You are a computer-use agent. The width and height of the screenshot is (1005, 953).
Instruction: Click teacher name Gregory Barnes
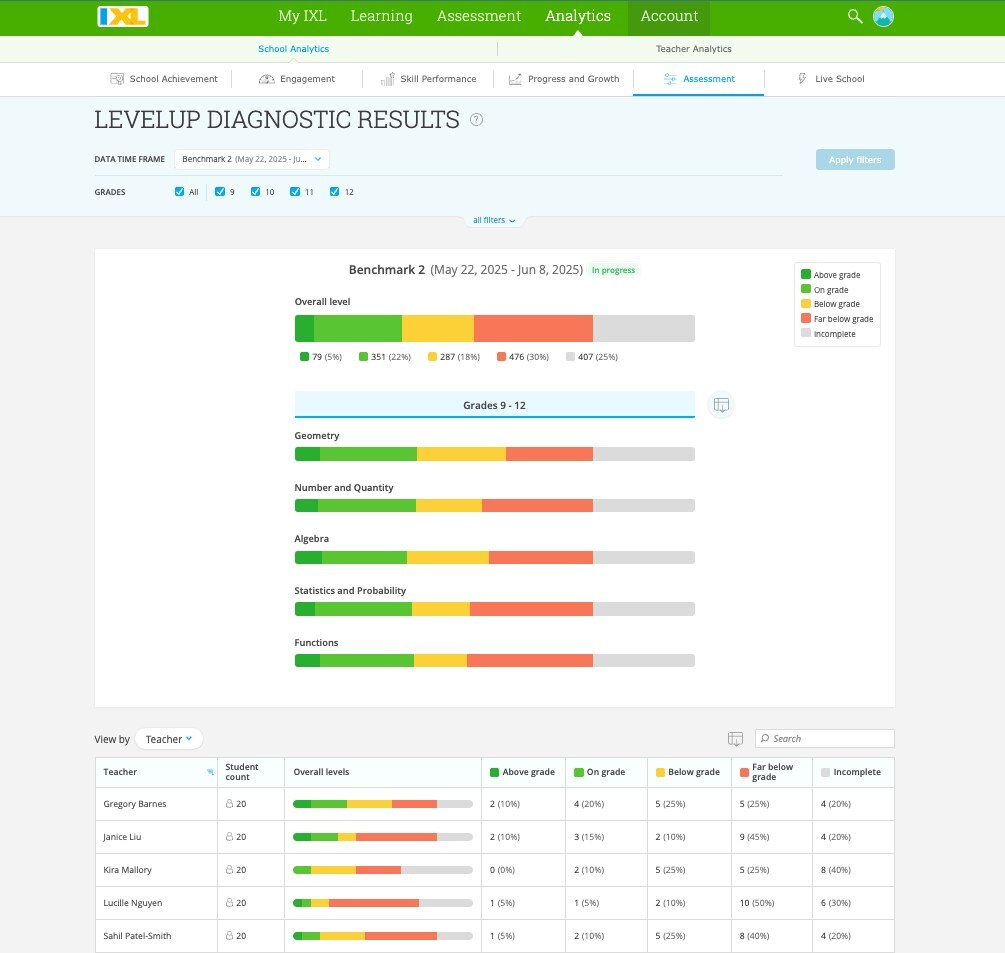point(135,804)
